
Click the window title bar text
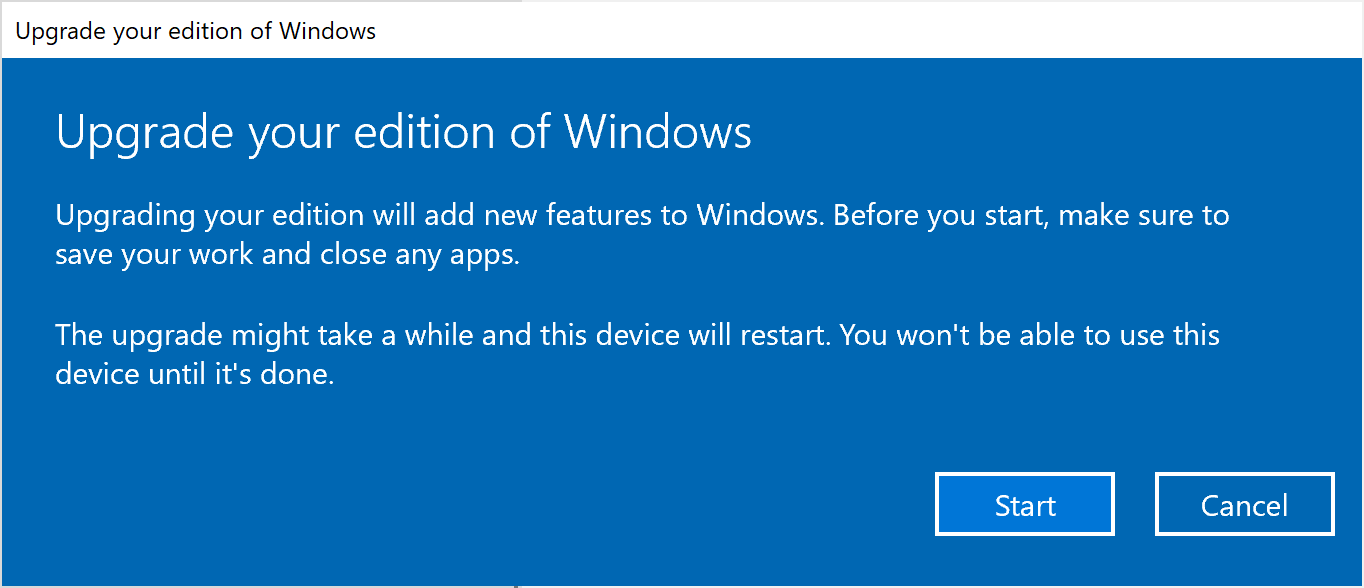click(196, 31)
